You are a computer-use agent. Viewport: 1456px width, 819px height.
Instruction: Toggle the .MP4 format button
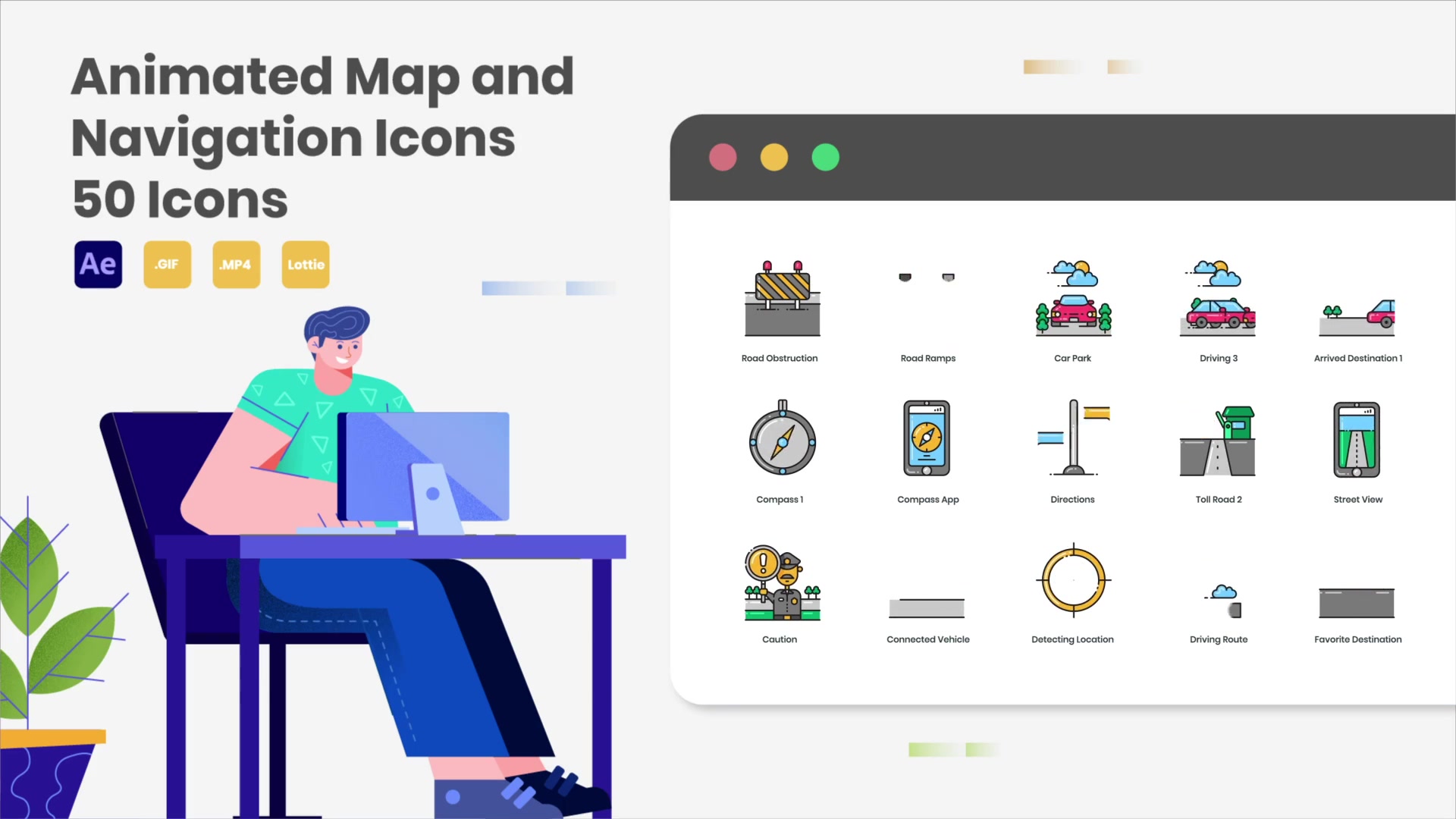tap(236, 264)
